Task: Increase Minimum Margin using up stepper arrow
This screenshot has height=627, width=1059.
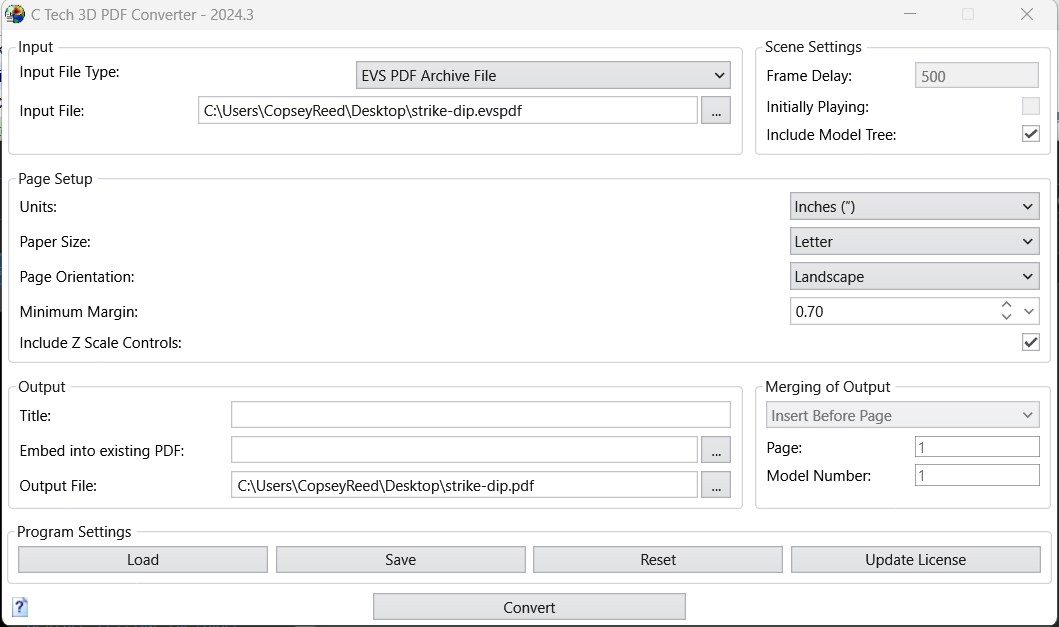Action: pos(1007,306)
